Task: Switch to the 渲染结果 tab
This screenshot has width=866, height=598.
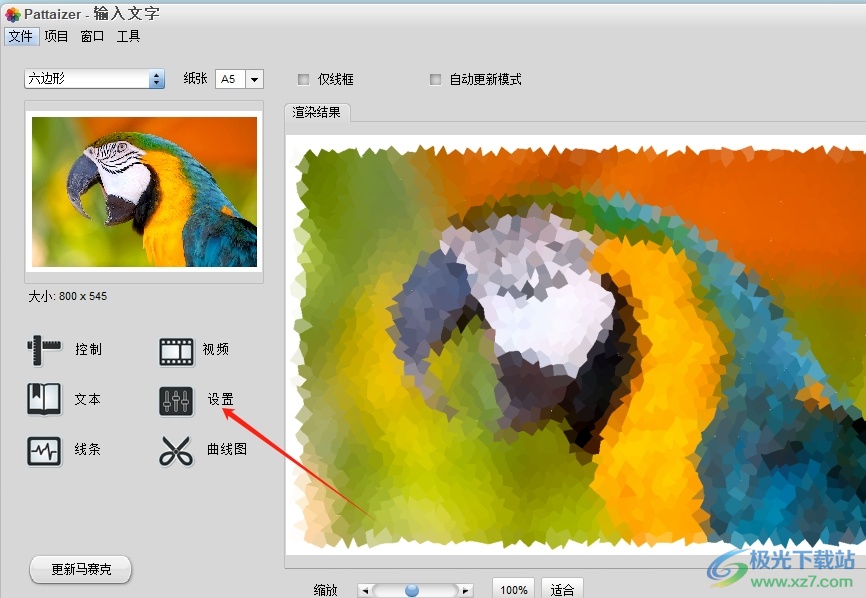Action: (x=316, y=112)
